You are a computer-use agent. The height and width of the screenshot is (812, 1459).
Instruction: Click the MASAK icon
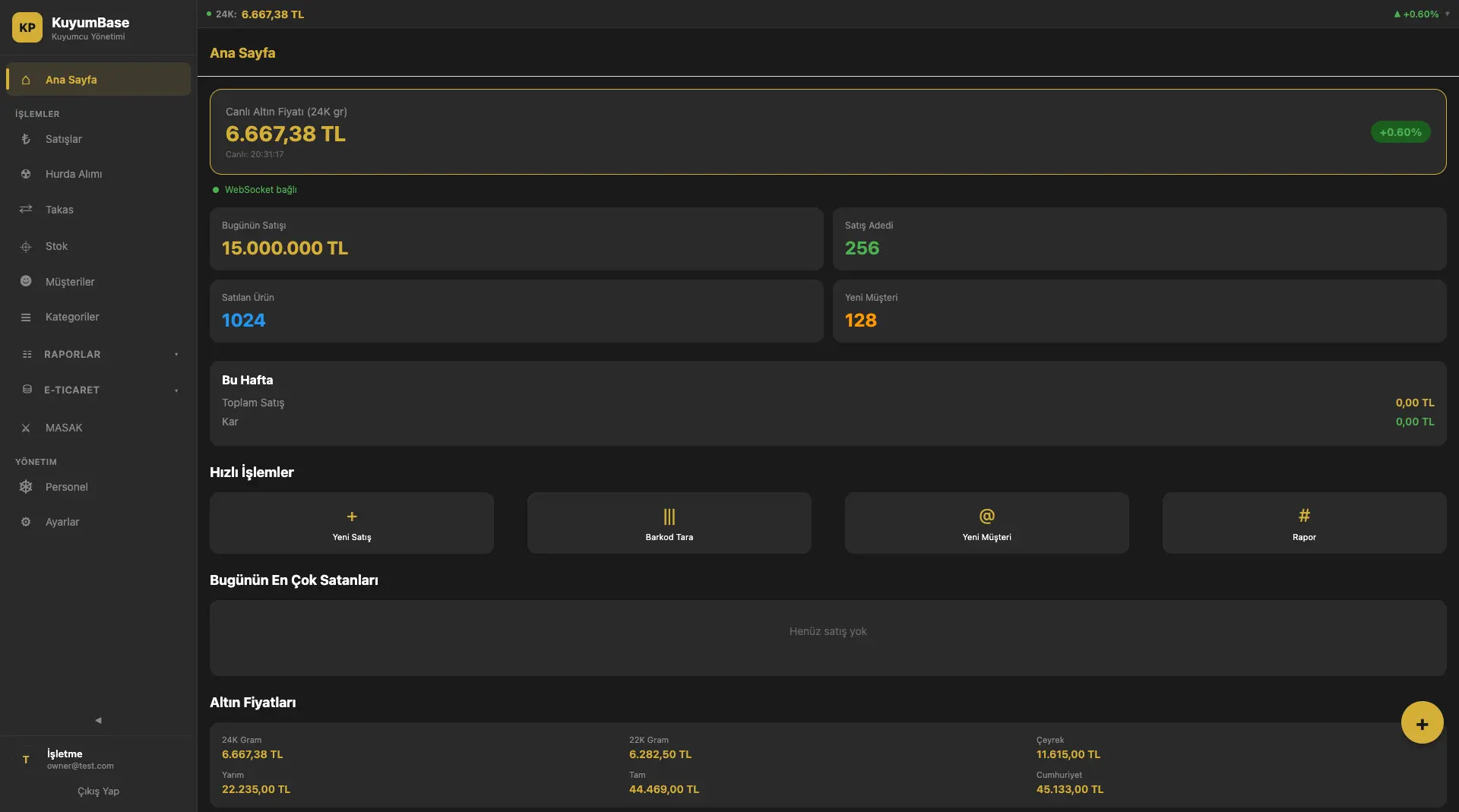(x=26, y=428)
